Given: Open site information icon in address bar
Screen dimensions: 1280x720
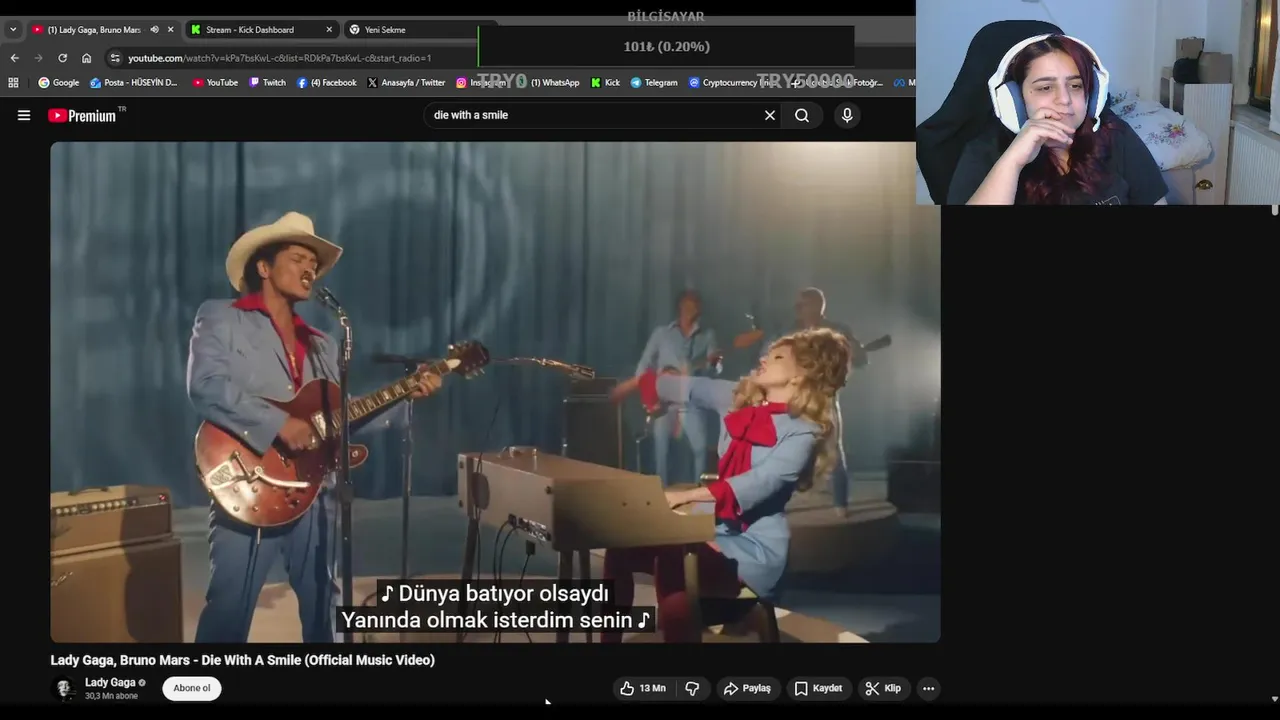Looking at the screenshot, I should pos(115,58).
